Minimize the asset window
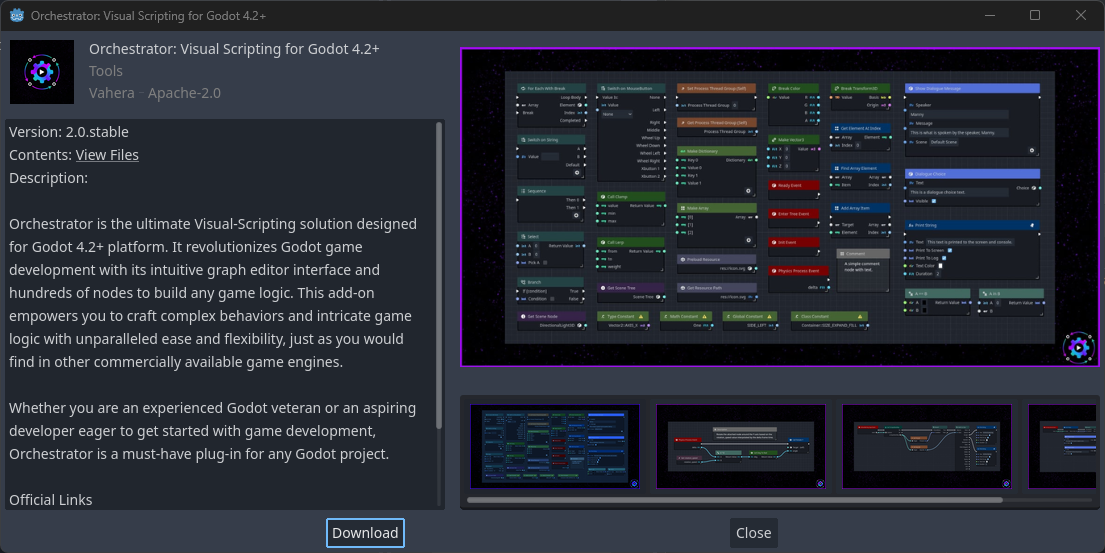This screenshot has width=1105, height=553. tap(989, 15)
